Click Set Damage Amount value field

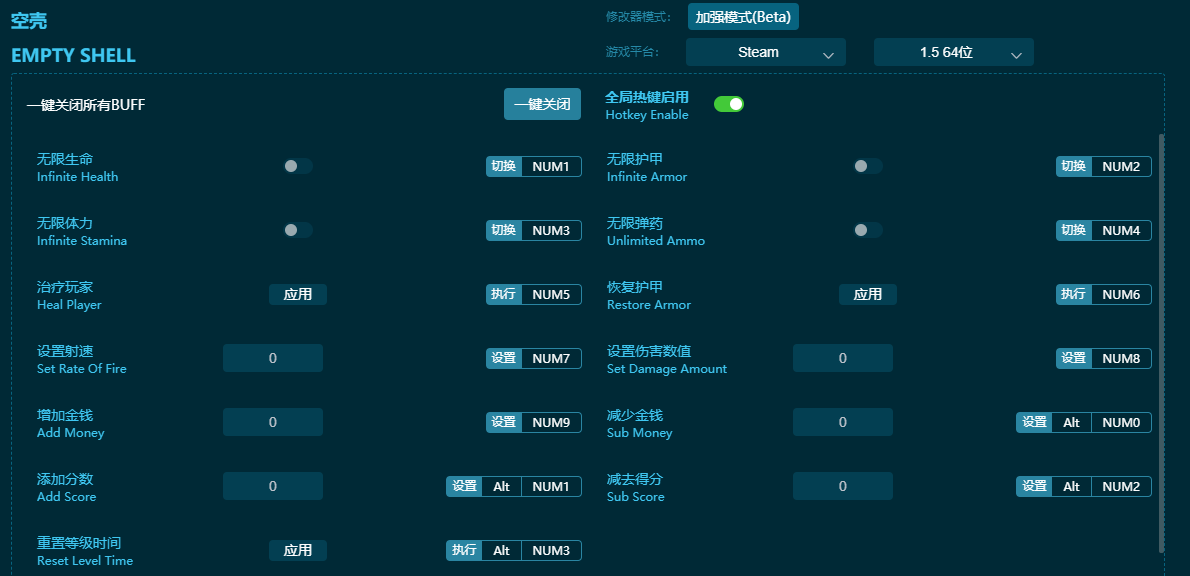[843, 358]
